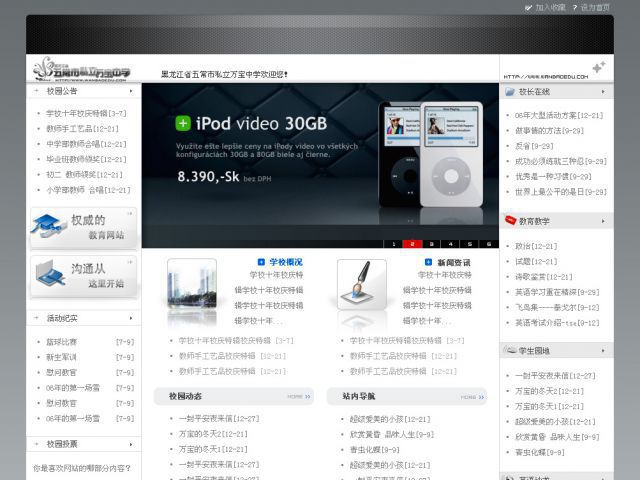
Task: Expand the 活动纪实 section arrow
Action: (37, 318)
